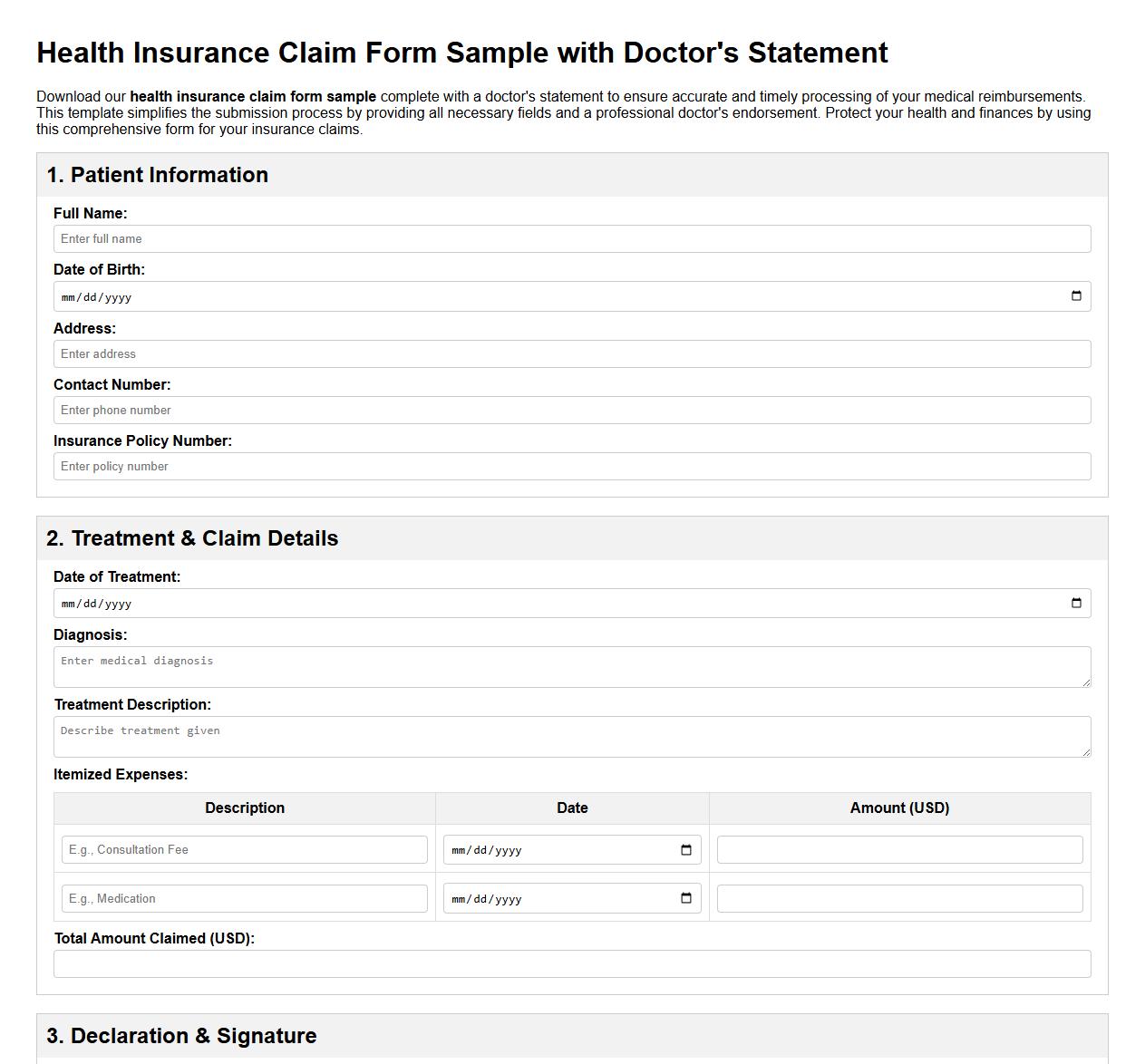Click the 'Enter phone number' field

[x=572, y=410]
